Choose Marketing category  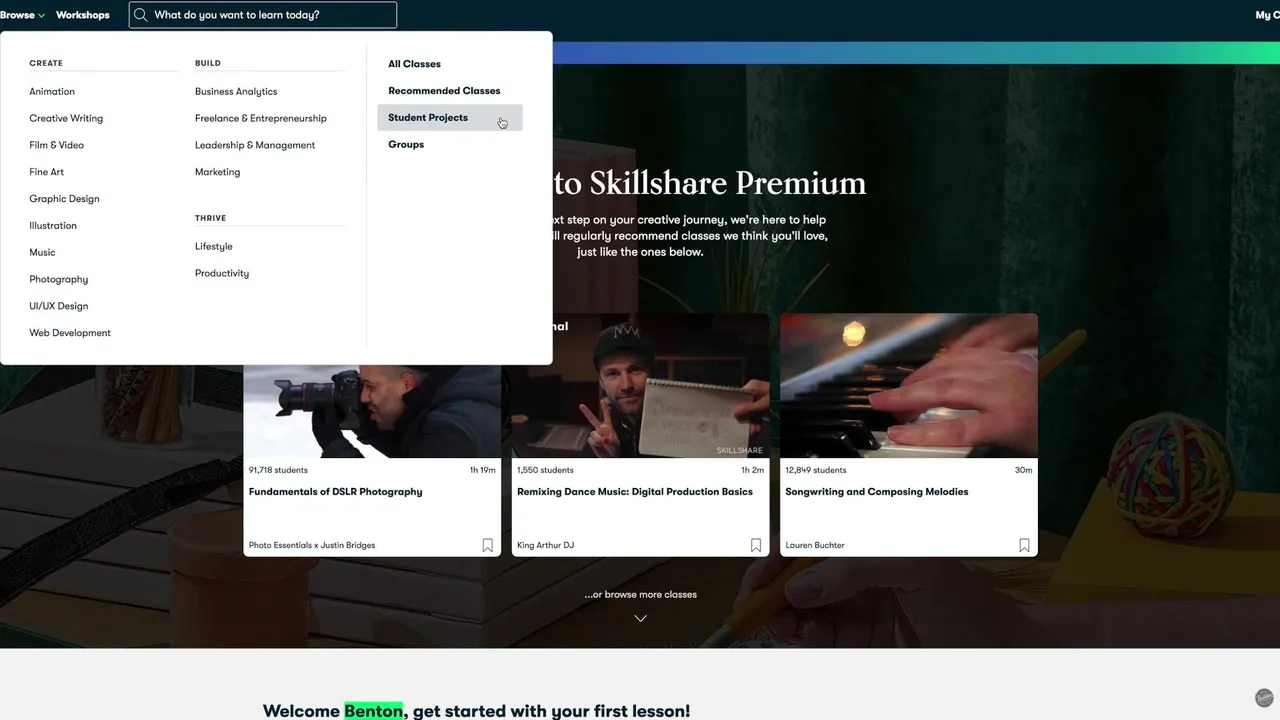(x=217, y=172)
